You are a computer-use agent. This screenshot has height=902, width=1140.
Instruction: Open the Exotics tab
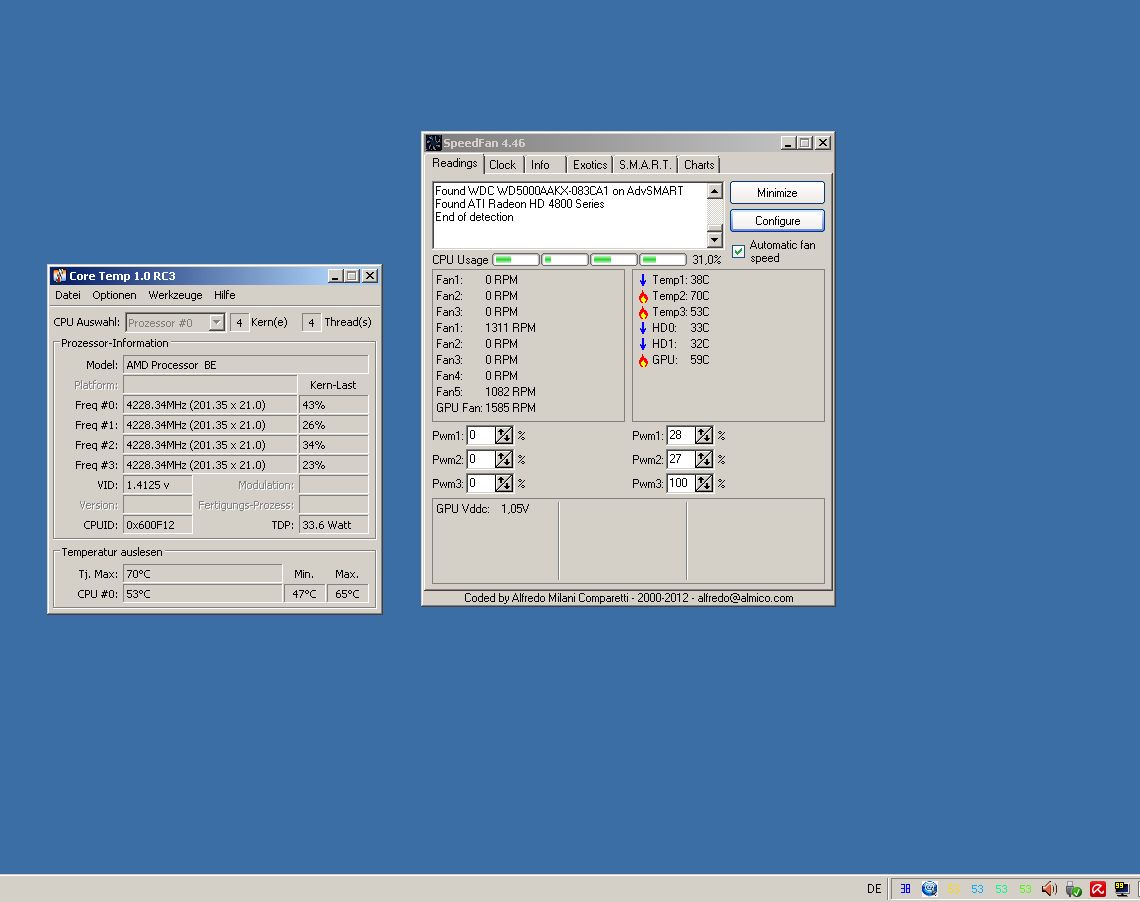coord(590,165)
